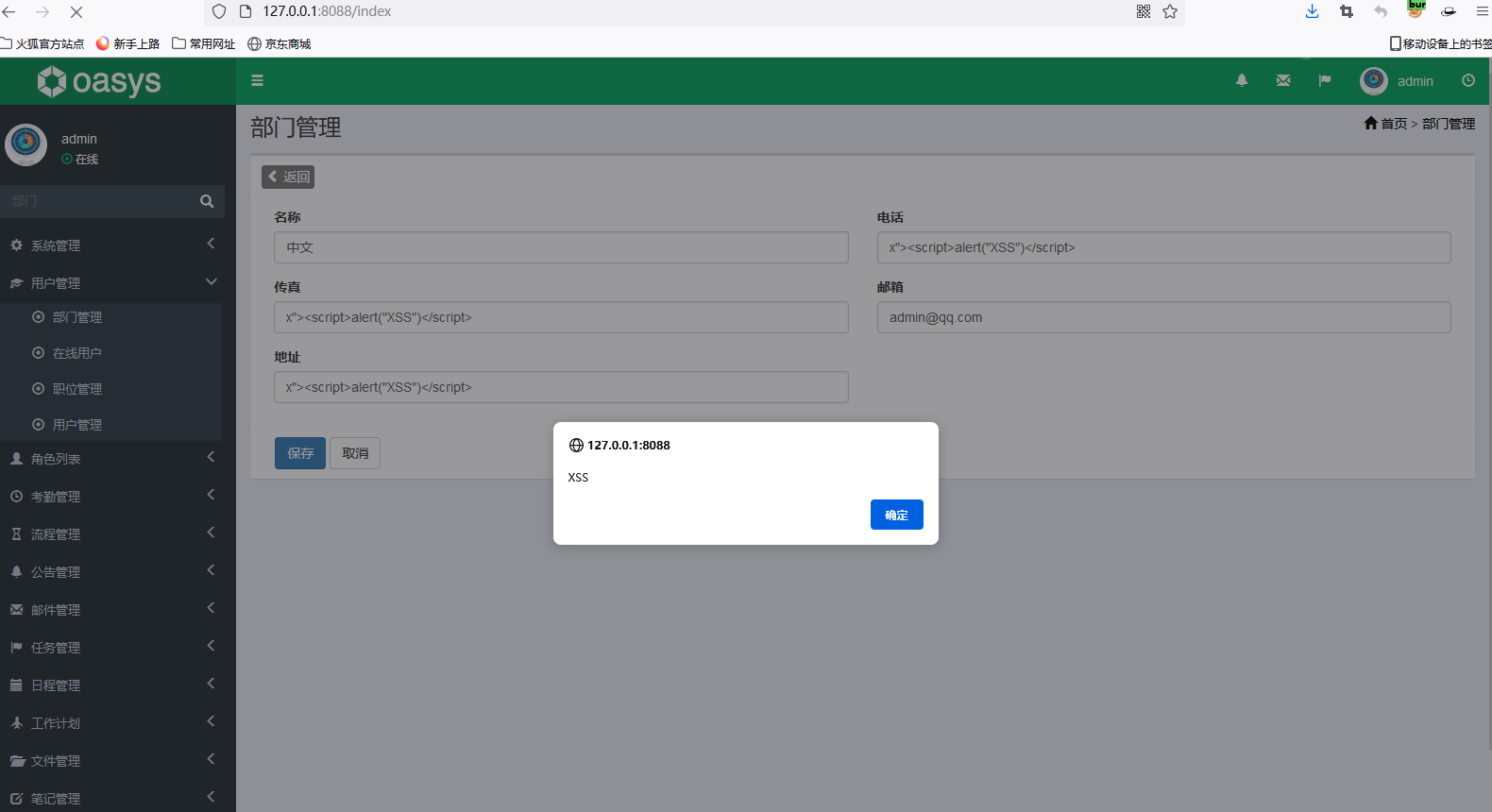Open notifications bell in top bar
The width and height of the screenshot is (1492, 812).
1242,81
